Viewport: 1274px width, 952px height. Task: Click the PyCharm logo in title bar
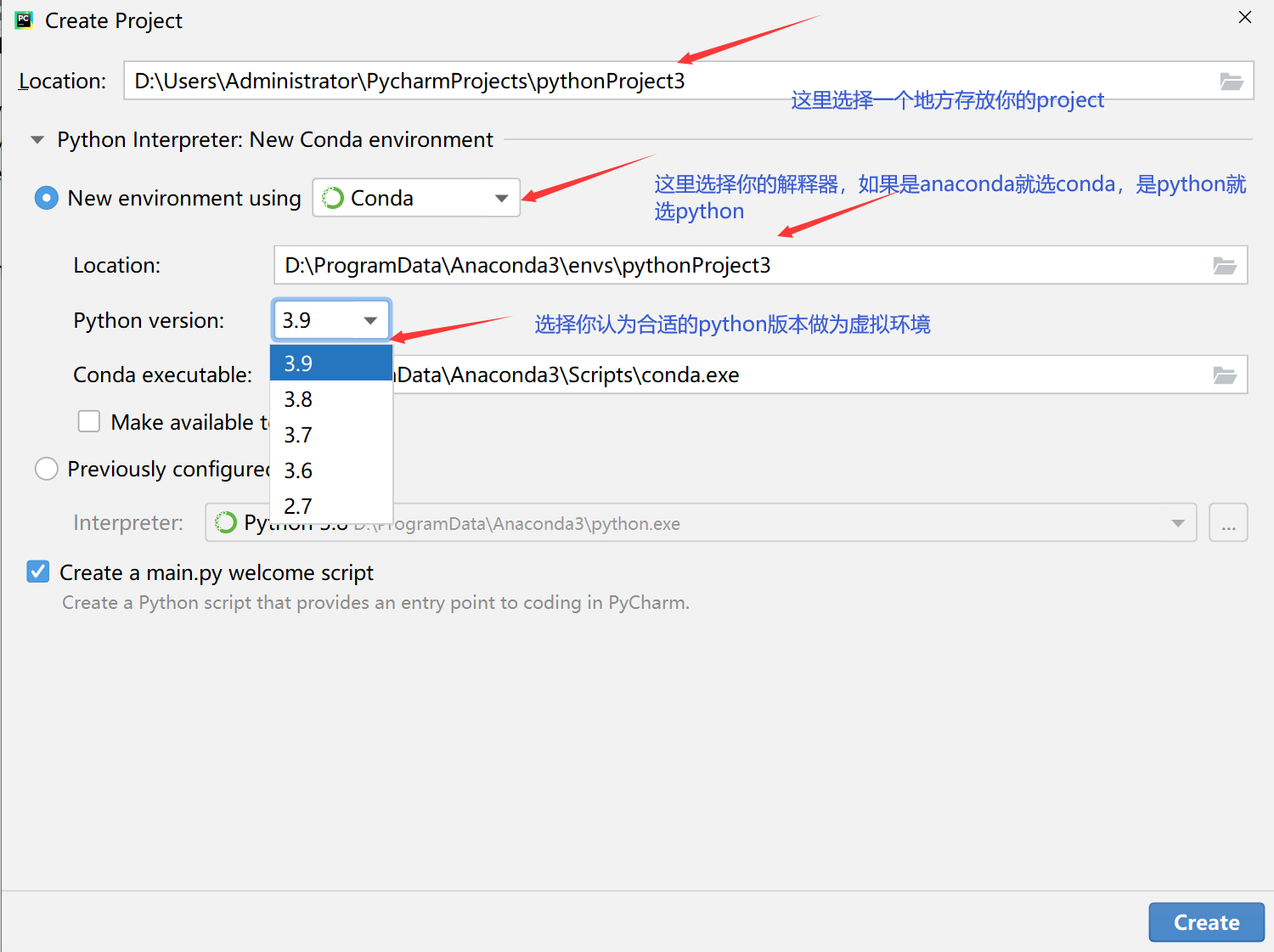coord(24,20)
